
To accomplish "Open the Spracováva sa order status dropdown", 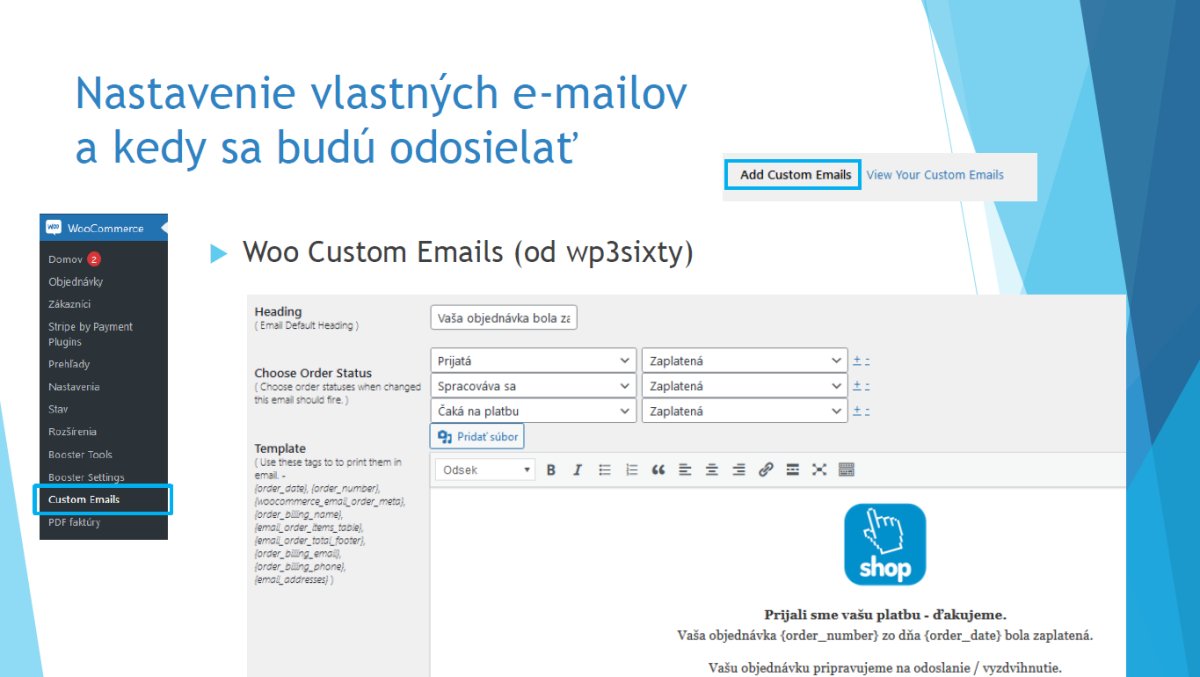I will pos(533,386).
